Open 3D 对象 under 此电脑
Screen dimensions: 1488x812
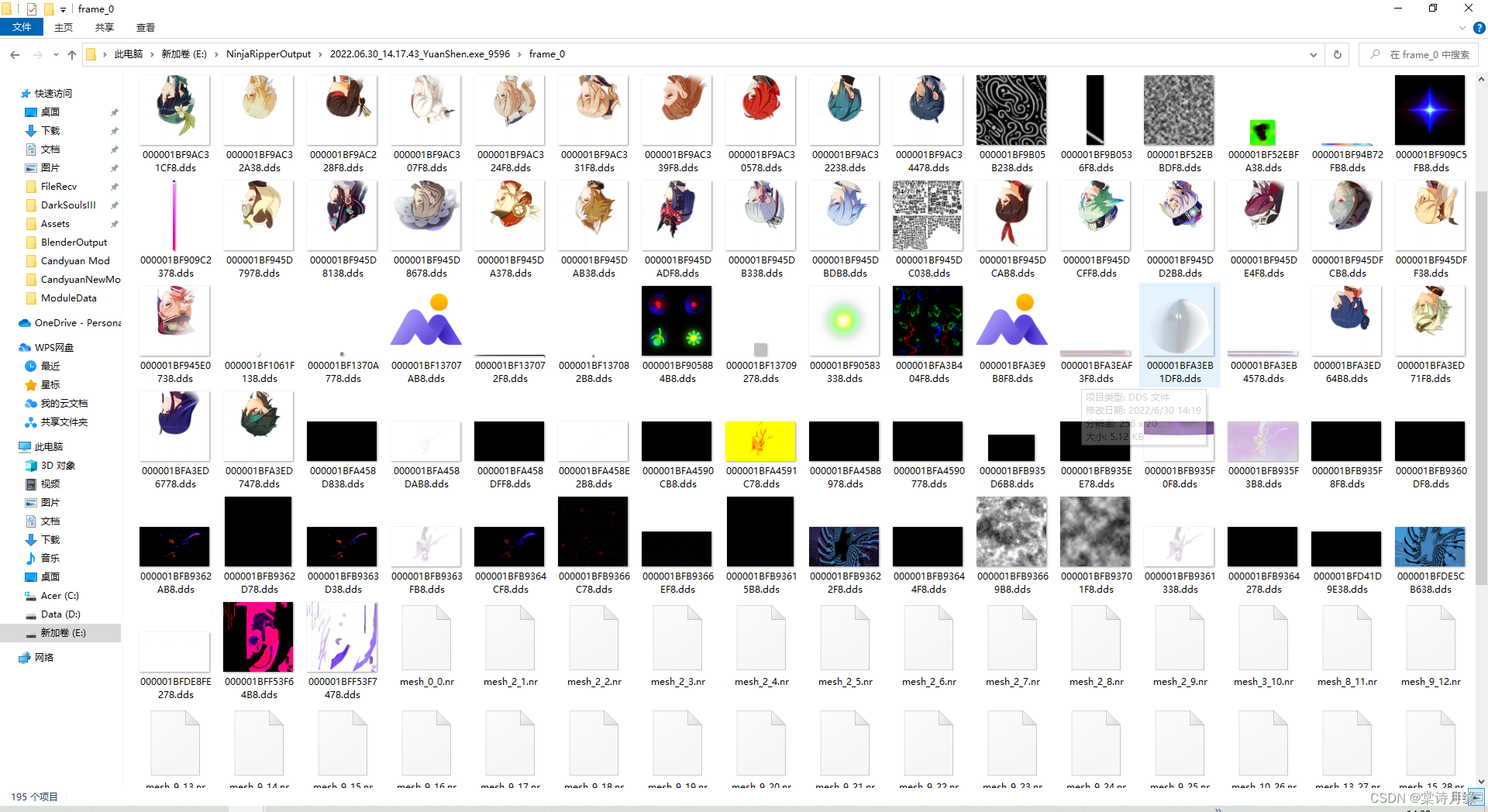pyautogui.click(x=57, y=465)
